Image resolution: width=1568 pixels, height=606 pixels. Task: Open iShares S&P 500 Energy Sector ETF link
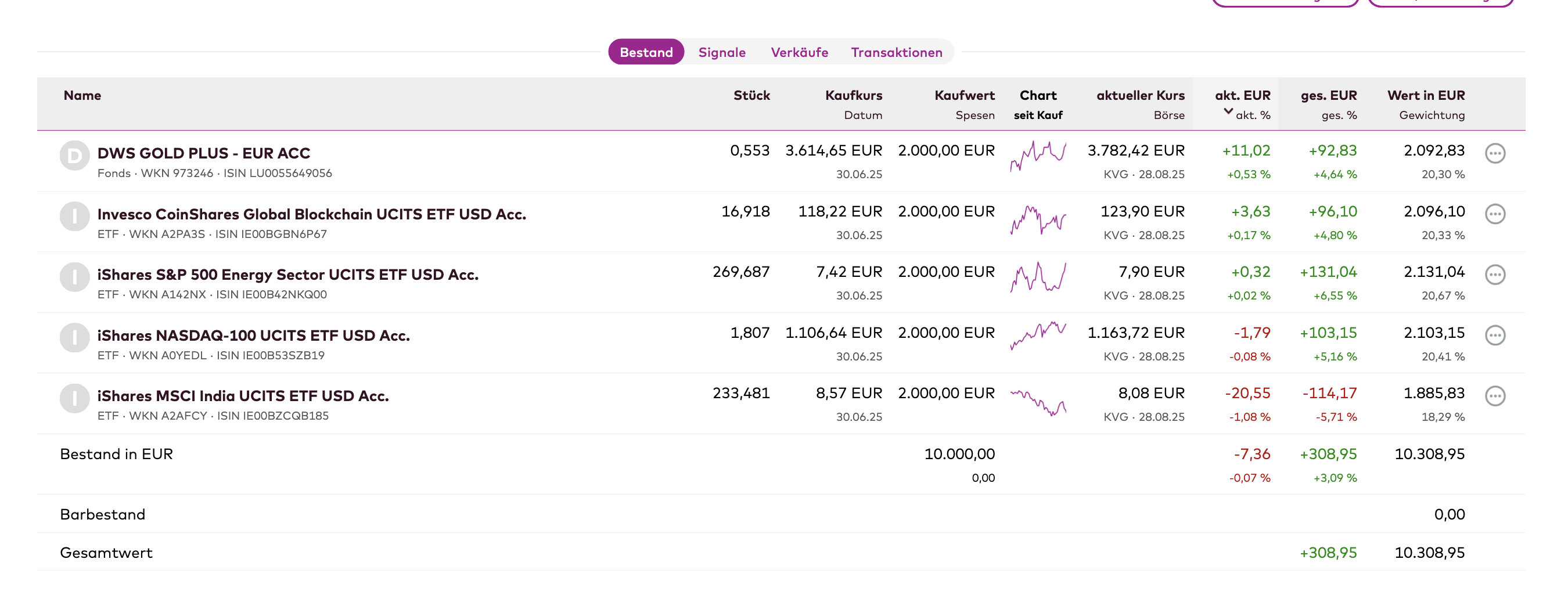287,275
